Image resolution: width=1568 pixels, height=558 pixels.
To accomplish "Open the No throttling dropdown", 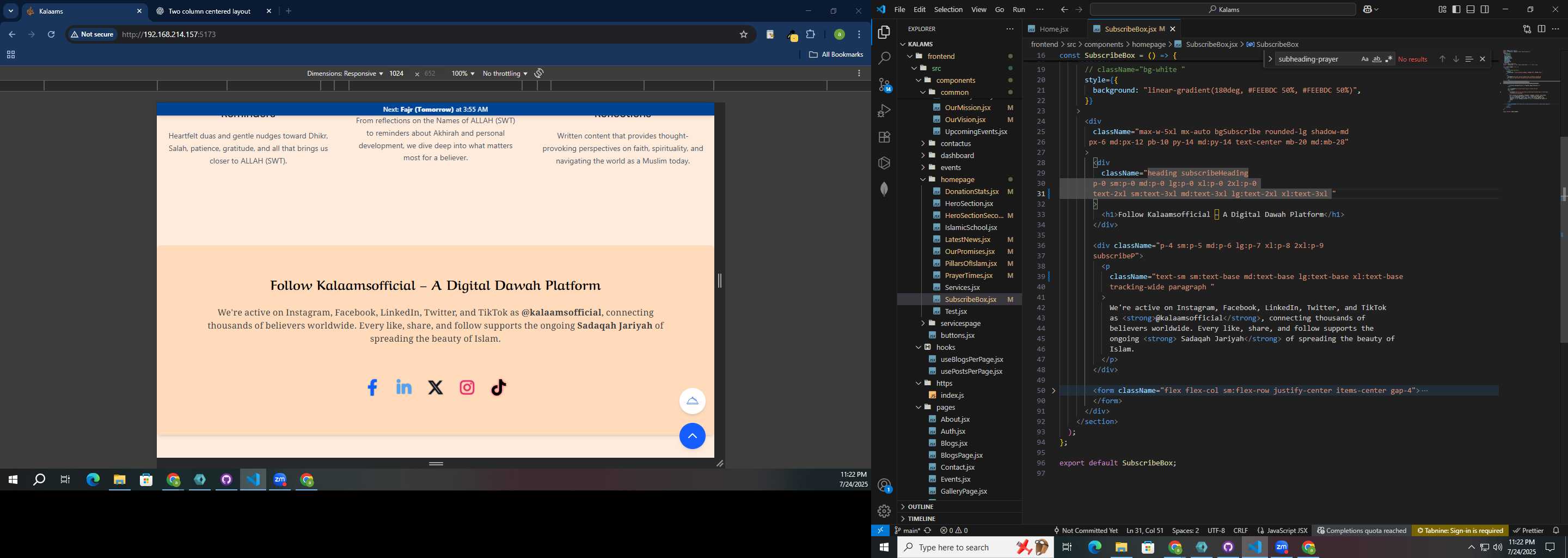I will [x=505, y=73].
